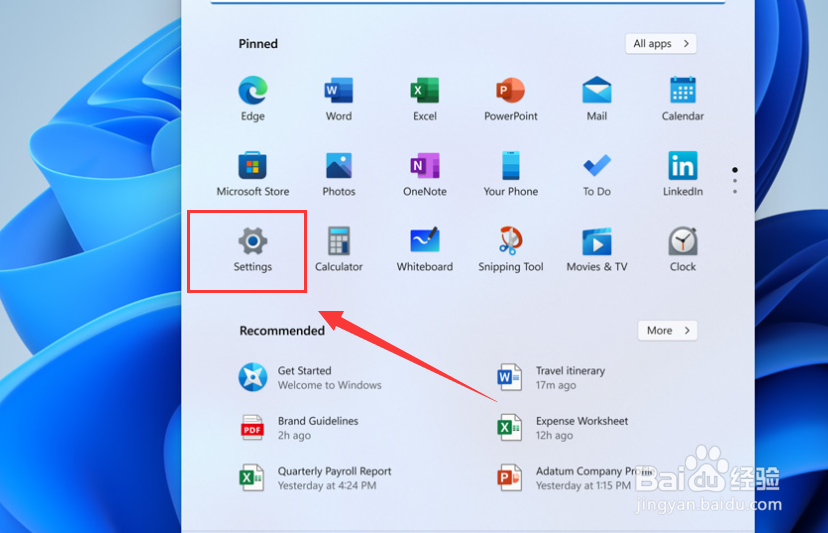Viewport: 828px width, 533px height.
Task: Click the chevron on the More button
Action: 687,331
